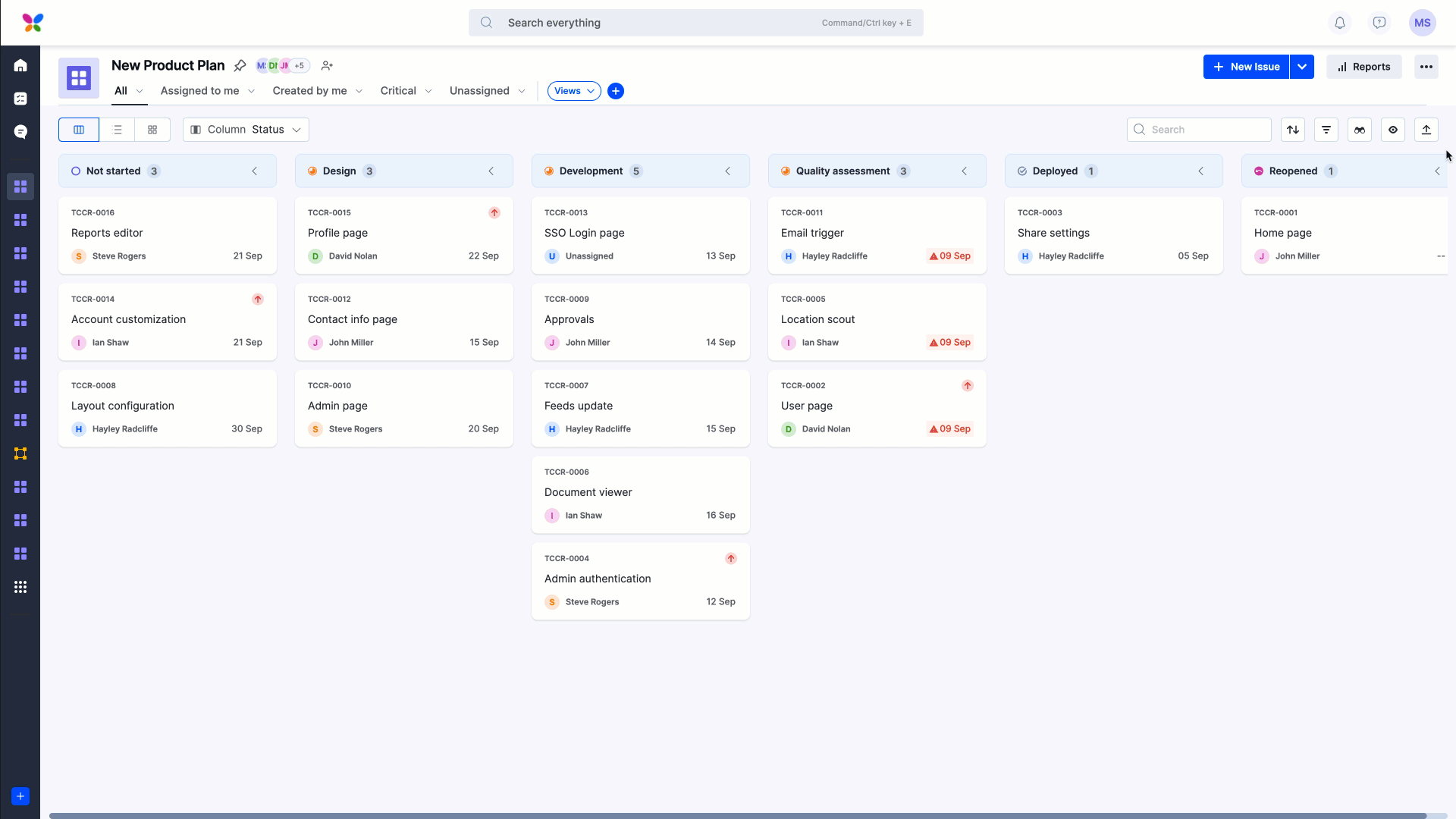This screenshot has width=1456, height=819.
Task: Switch to list view
Action: [x=118, y=130]
